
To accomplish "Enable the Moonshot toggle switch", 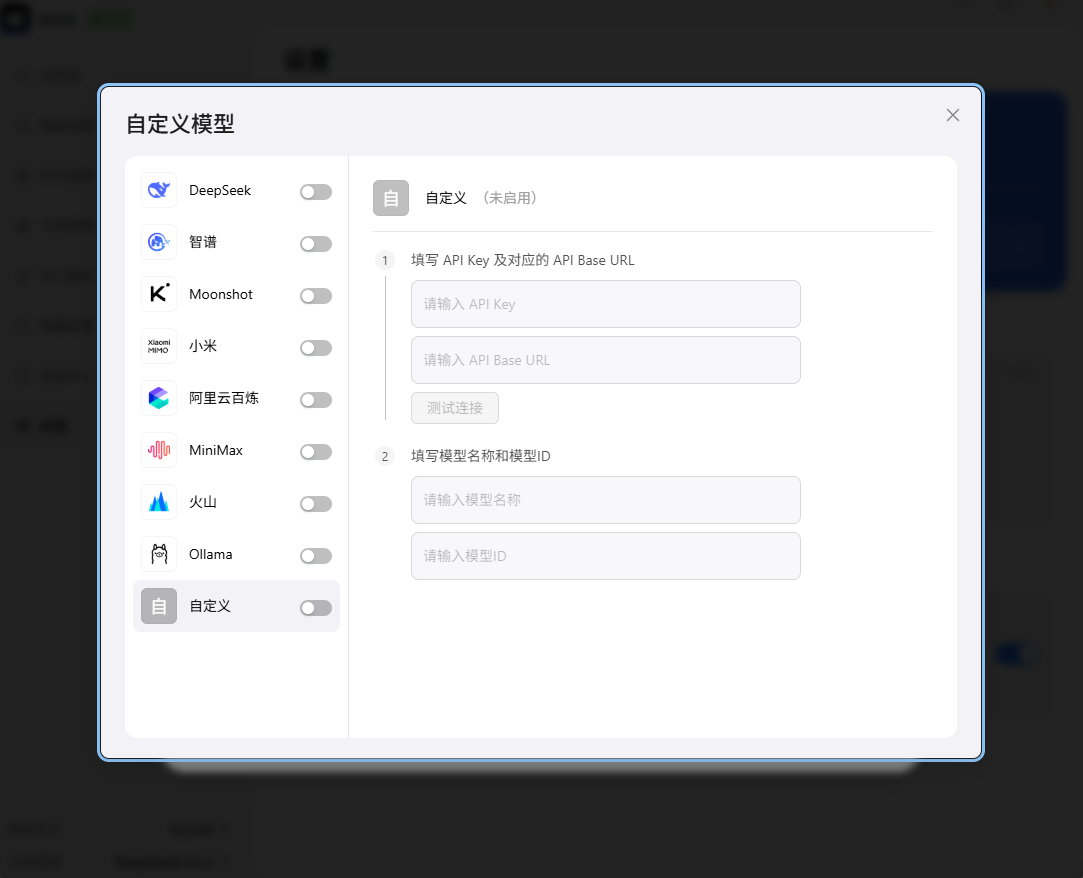I will [x=315, y=295].
